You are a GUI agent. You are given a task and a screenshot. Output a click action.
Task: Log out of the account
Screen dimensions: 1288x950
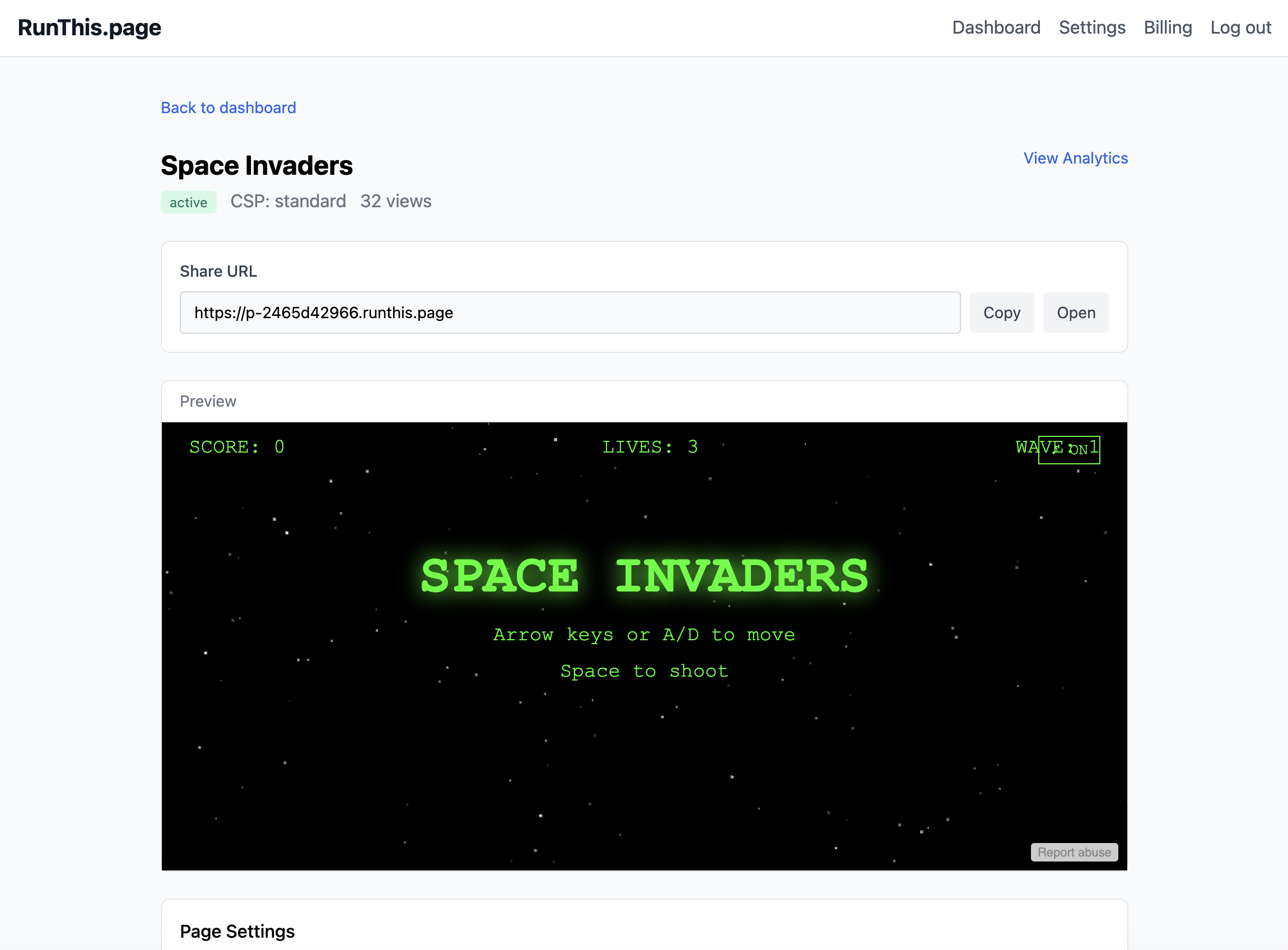point(1240,27)
